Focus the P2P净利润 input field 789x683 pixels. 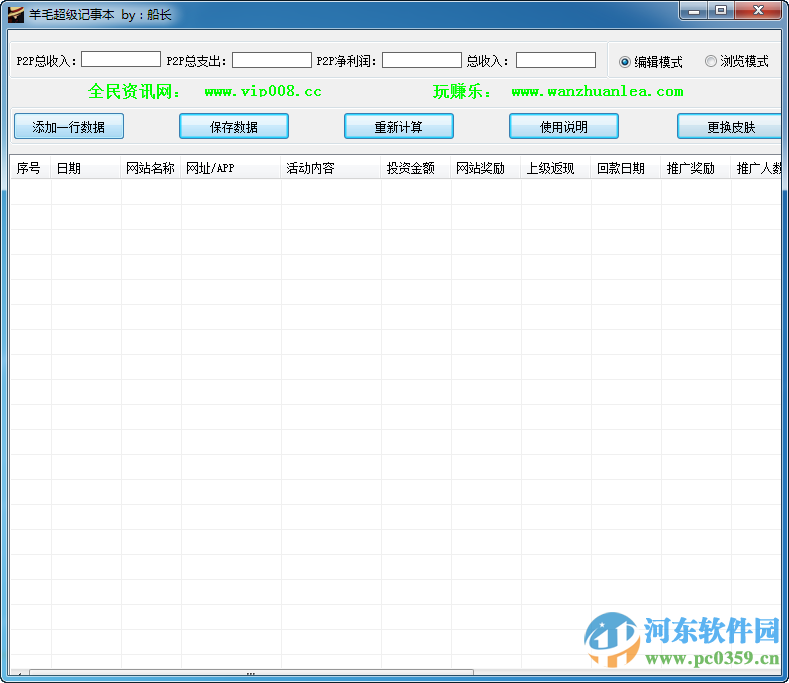422,60
